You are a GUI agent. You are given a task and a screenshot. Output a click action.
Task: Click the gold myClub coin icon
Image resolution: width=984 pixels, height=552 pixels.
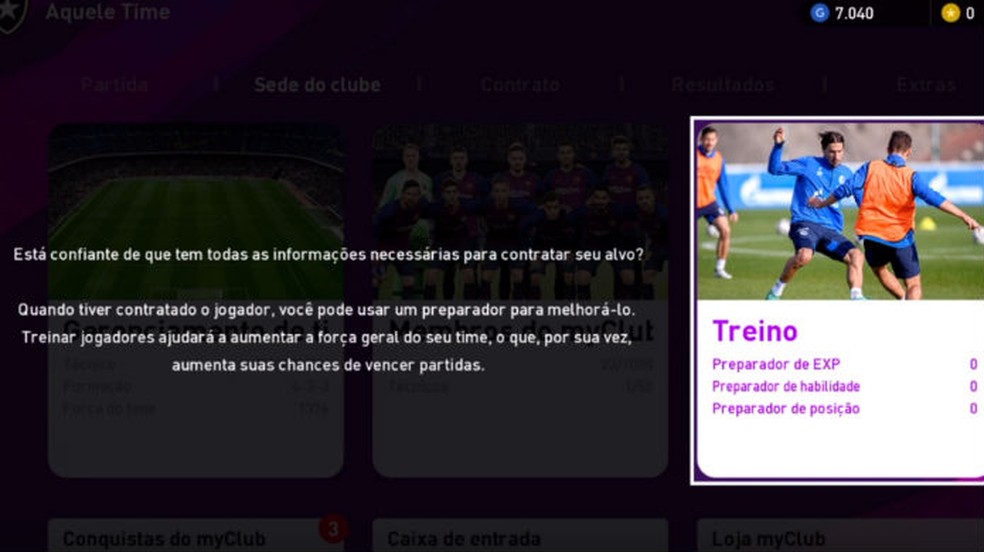coord(951,13)
